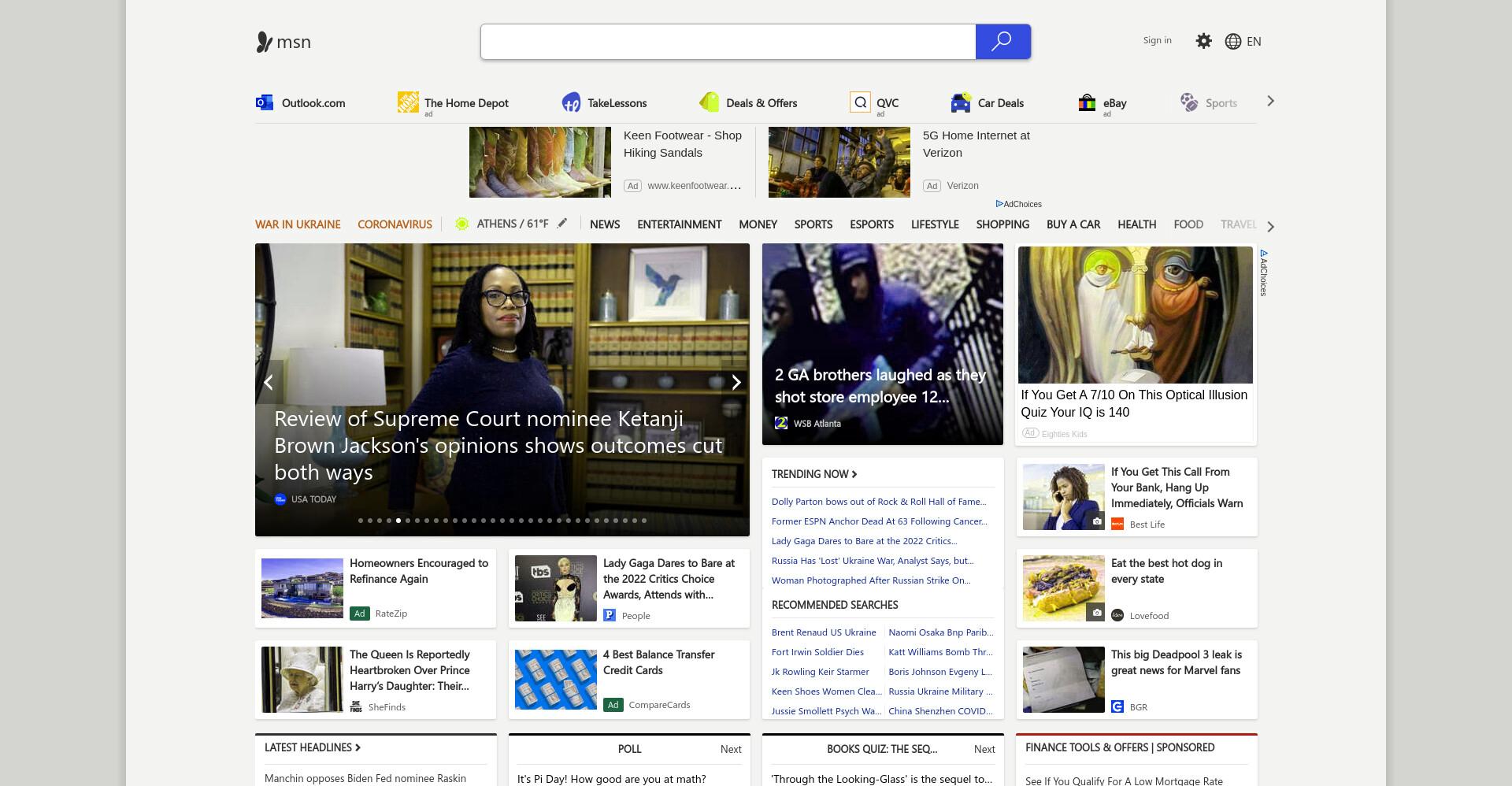The width and height of the screenshot is (1512, 786).
Task: Select the Esports category
Action: [872, 224]
